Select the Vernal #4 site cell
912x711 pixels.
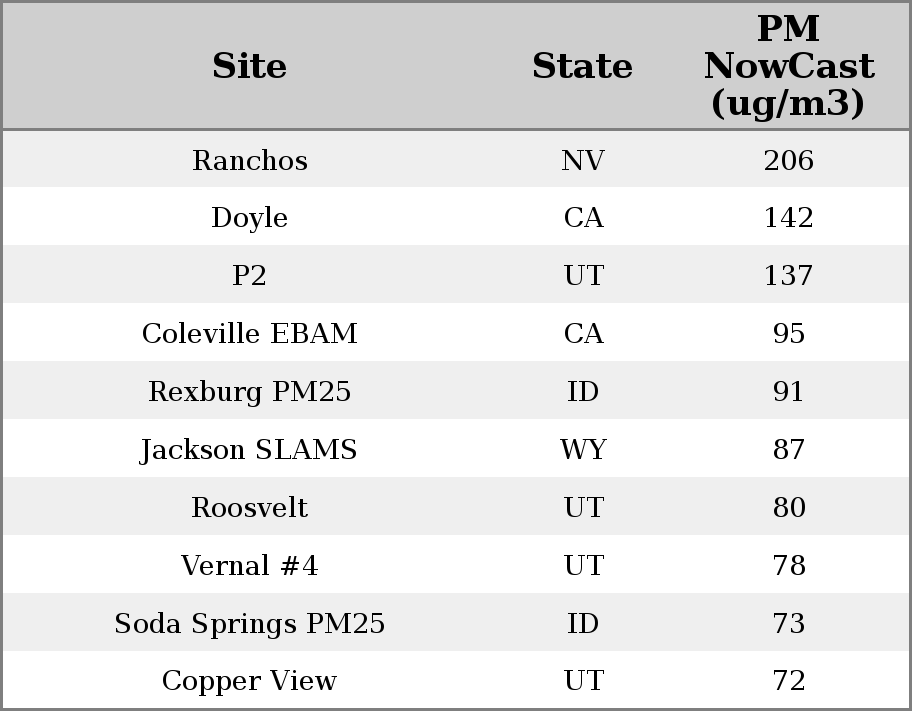pyautogui.click(x=249, y=566)
